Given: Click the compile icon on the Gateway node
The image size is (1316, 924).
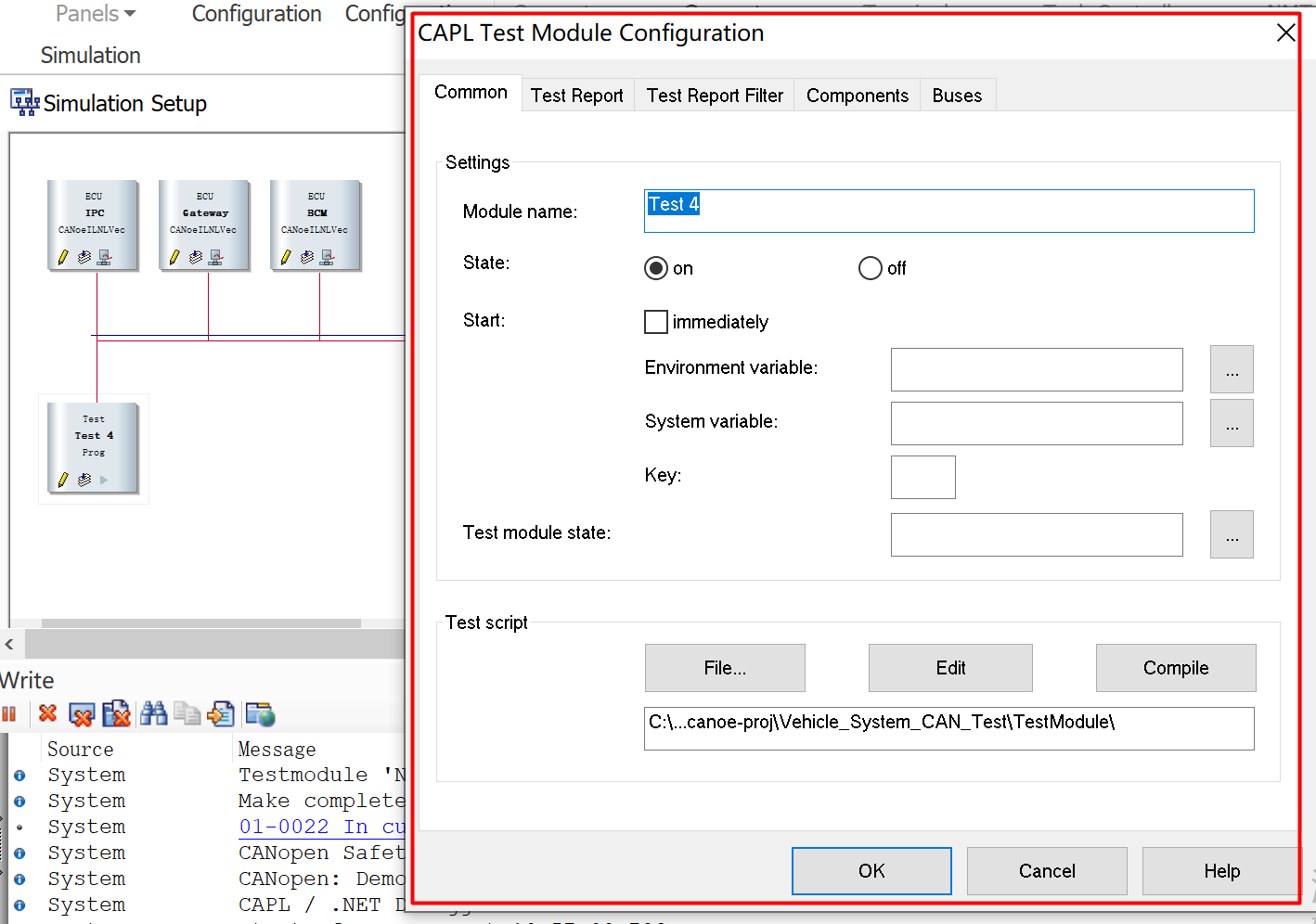Looking at the screenshot, I should [x=195, y=257].
